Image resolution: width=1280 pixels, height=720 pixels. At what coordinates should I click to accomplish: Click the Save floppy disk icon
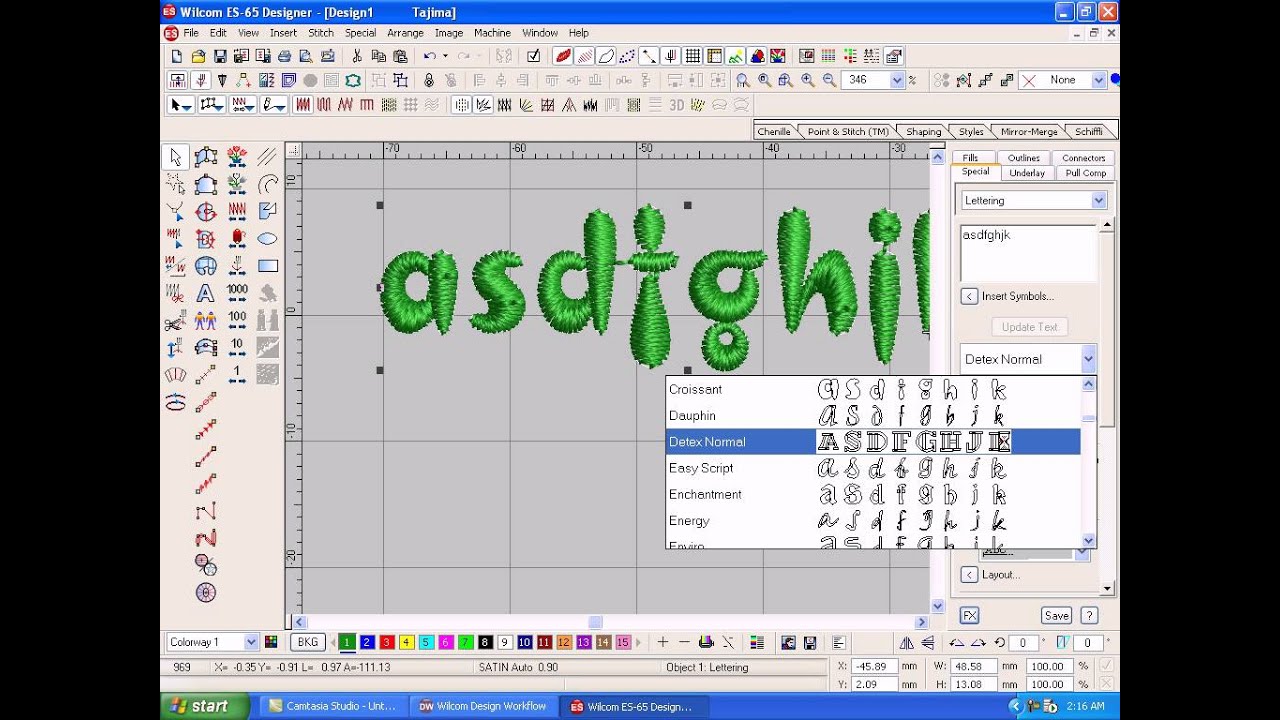coord(220,56)
